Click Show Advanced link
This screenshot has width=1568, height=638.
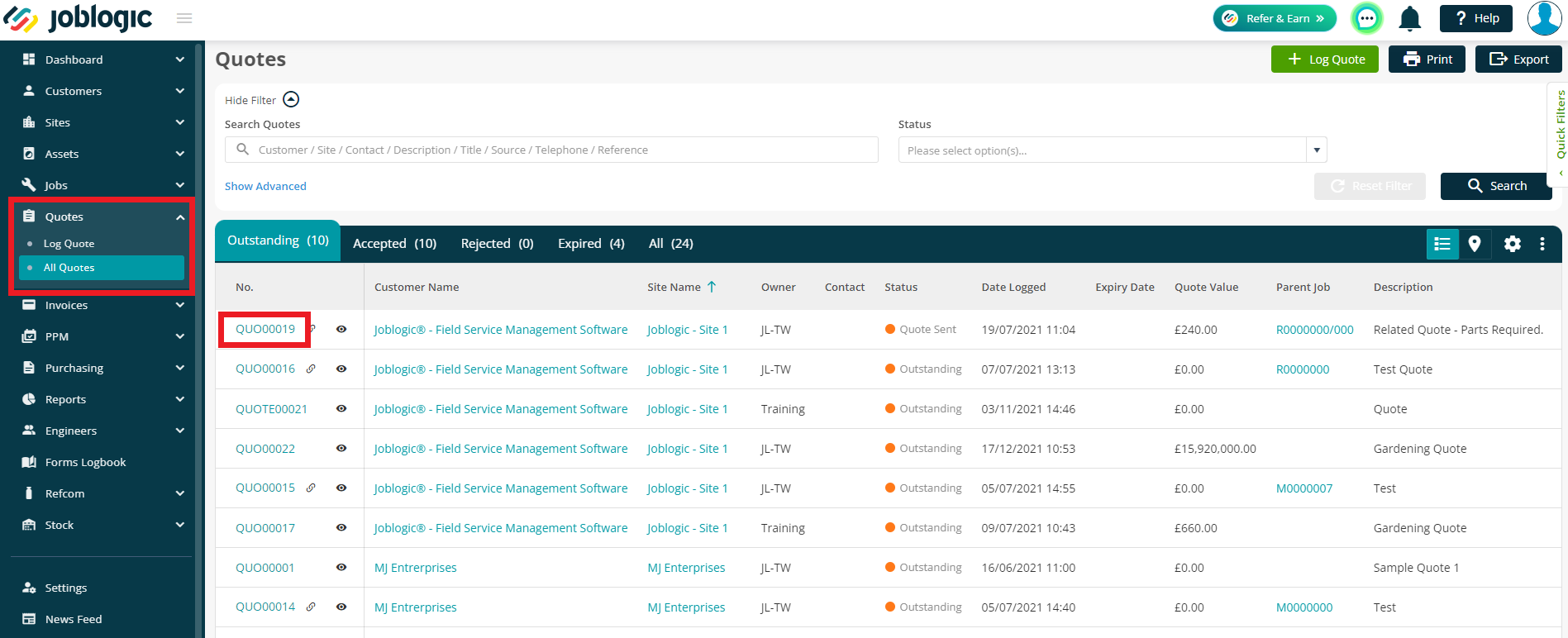(265, 186)
